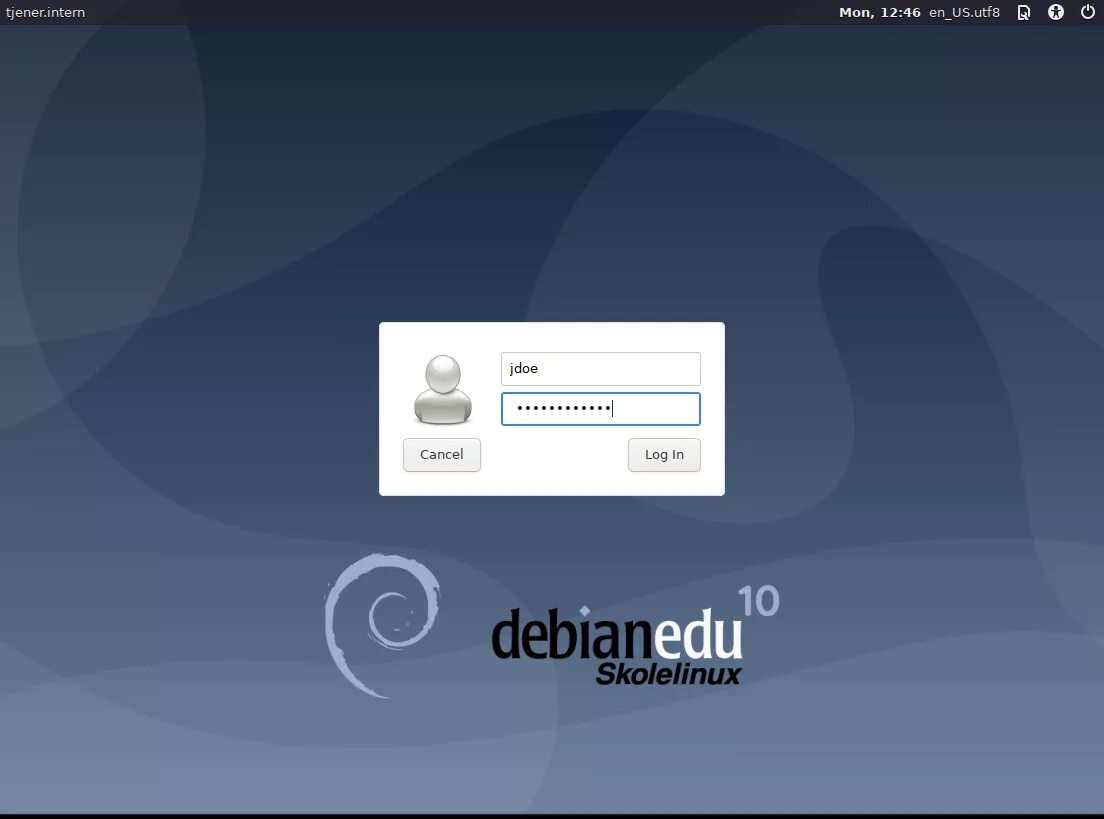This screenshot has height=819, width=1104.
Task: Click the user avatar picture
Action: 443,389
